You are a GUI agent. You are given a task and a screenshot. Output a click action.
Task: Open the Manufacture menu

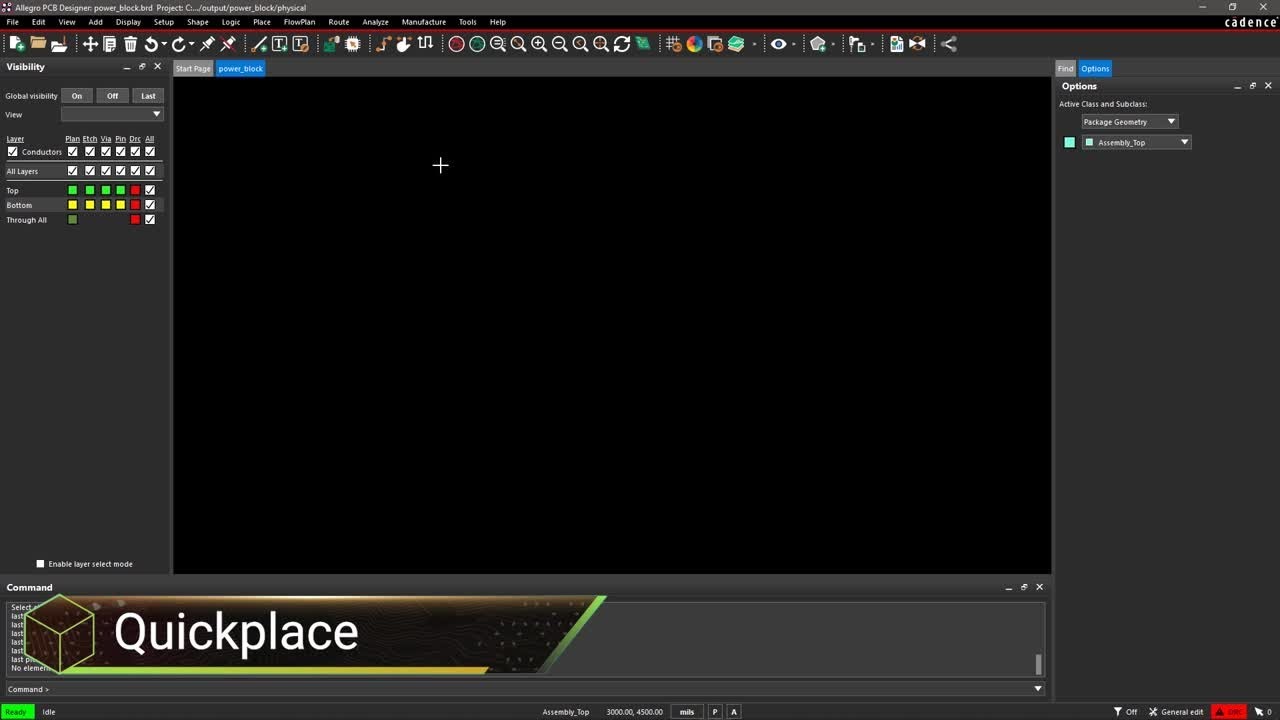424,22
